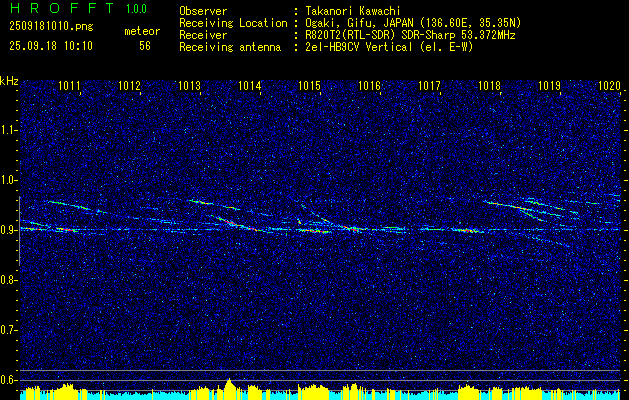
Task: Select the version number 1.0.0
Action: tap(136, 9)
